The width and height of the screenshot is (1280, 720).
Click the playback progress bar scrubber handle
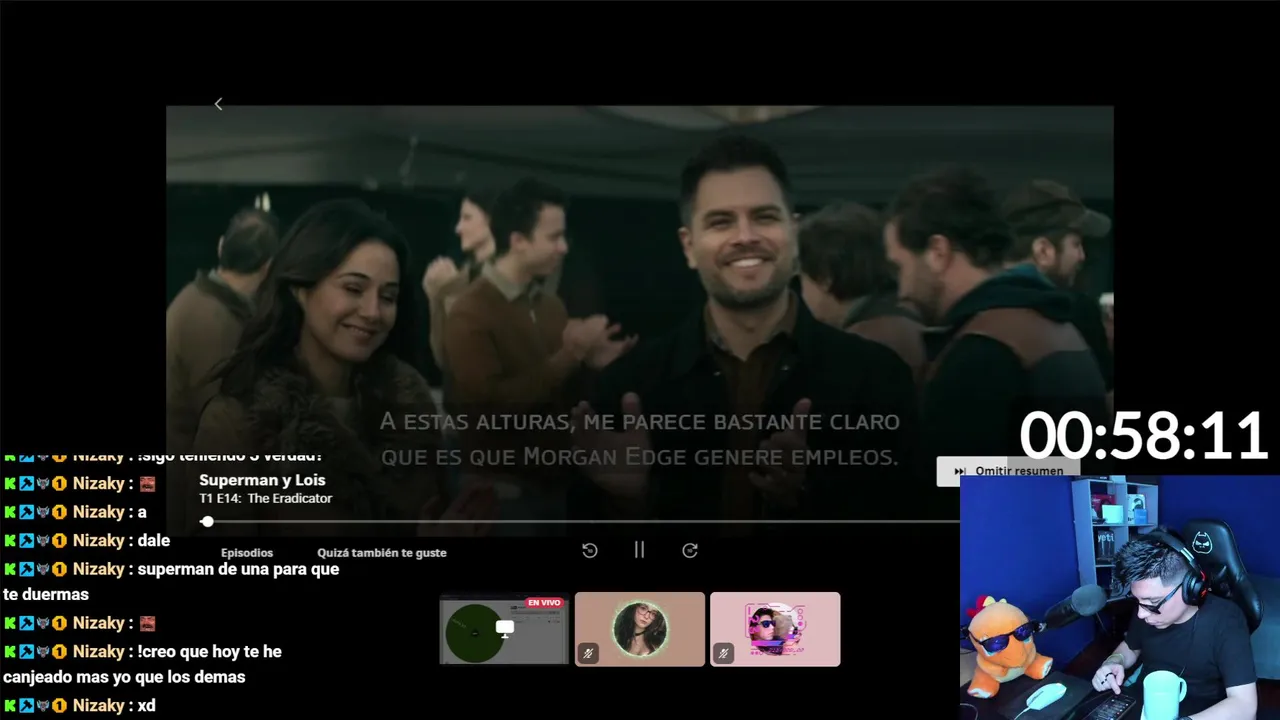(x=207, y=521)
